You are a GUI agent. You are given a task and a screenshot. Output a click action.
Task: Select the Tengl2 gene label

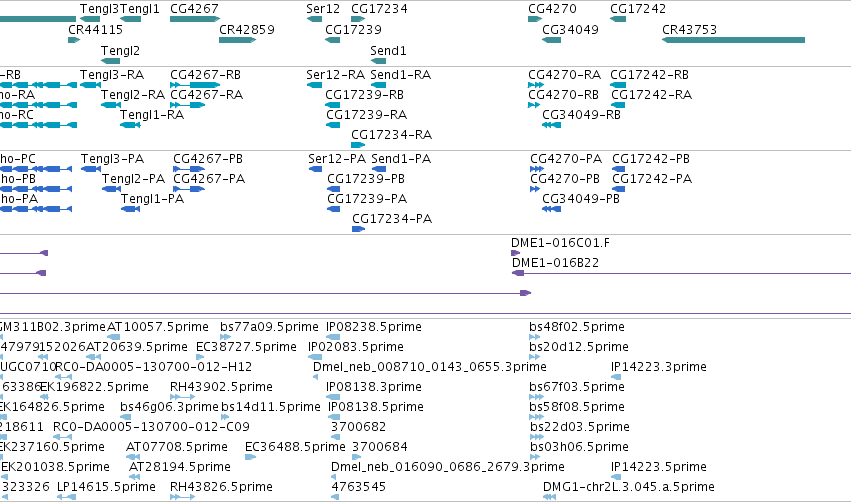pos(120,50)
